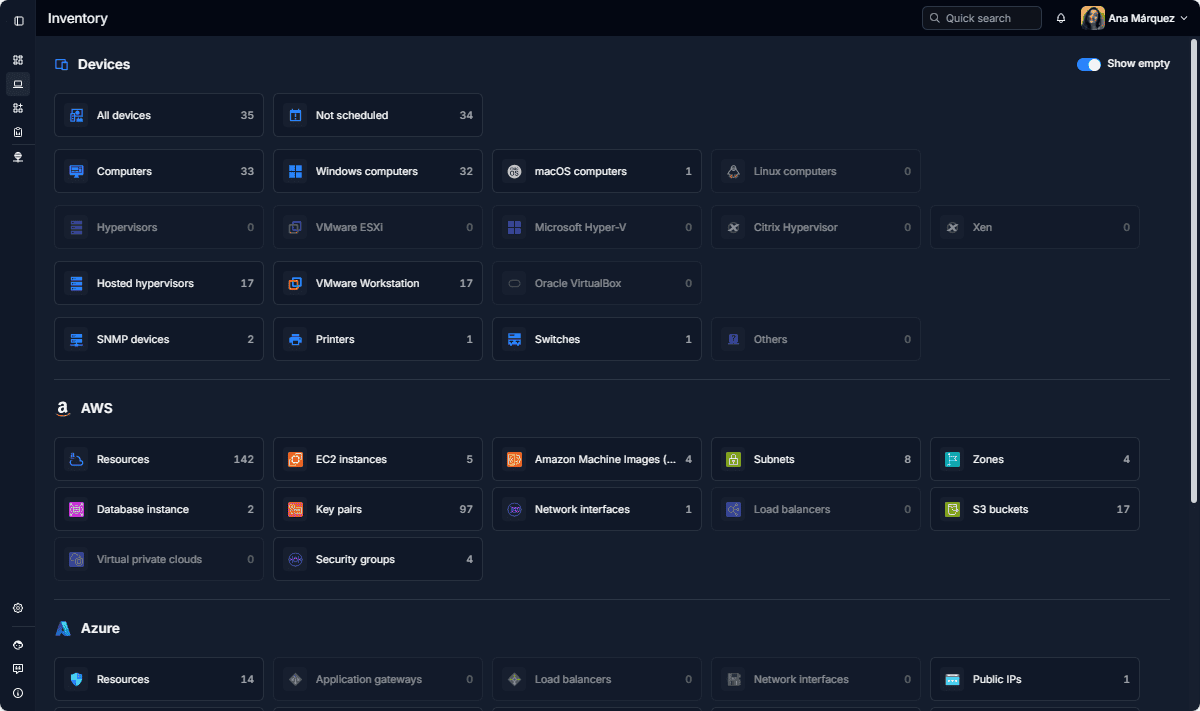1200x711 pixels.
Task: Select the Others devices card
Action: [816, 339]
